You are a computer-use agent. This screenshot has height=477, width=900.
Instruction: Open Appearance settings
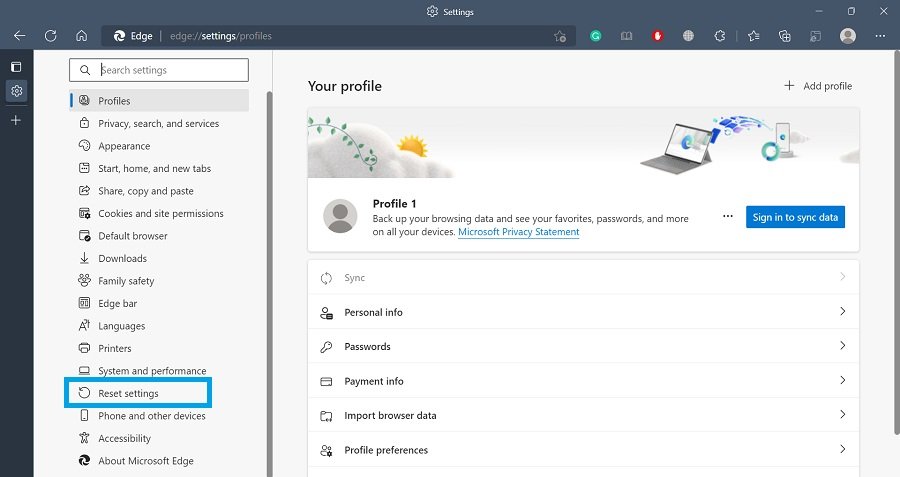click(x=124, y=146)
